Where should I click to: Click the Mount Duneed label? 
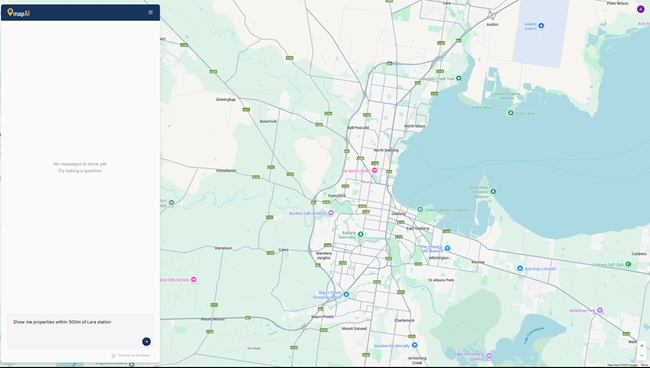354,329
